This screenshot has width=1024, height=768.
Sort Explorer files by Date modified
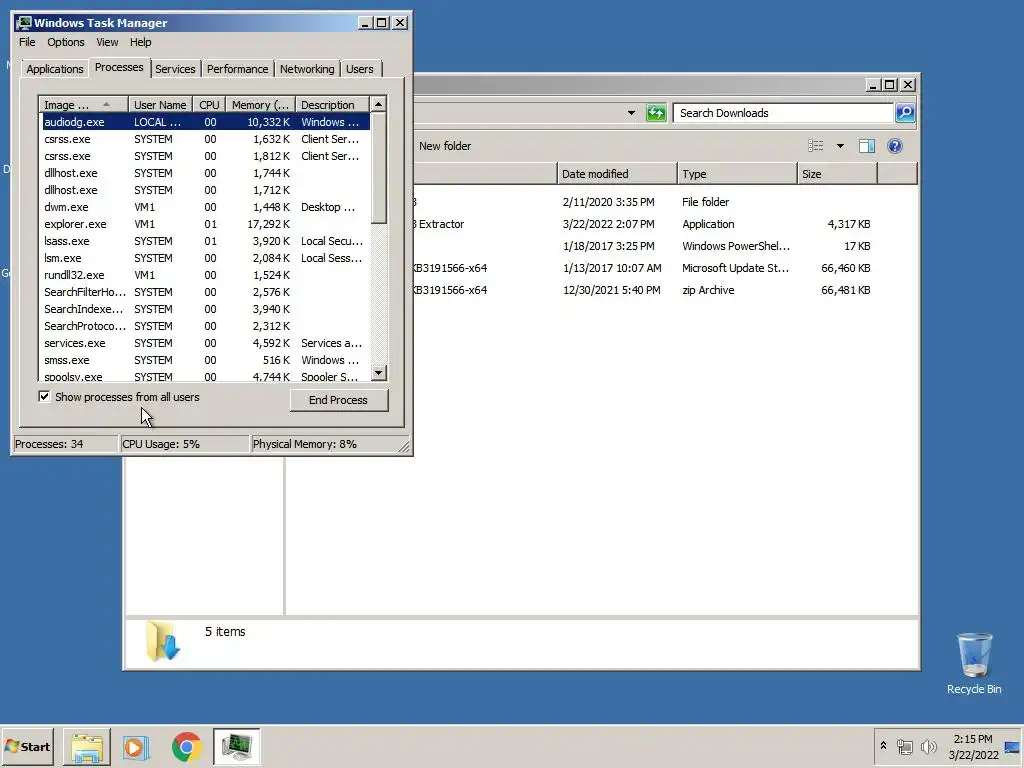coord(617,174)
